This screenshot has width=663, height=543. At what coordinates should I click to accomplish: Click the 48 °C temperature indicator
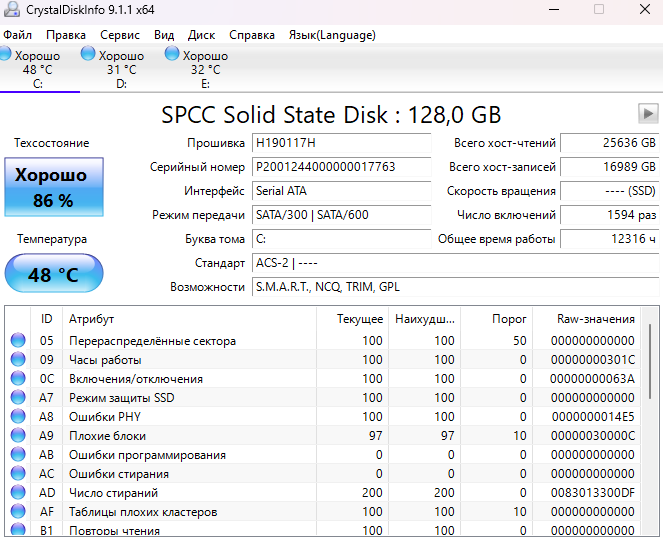point(54,273)
